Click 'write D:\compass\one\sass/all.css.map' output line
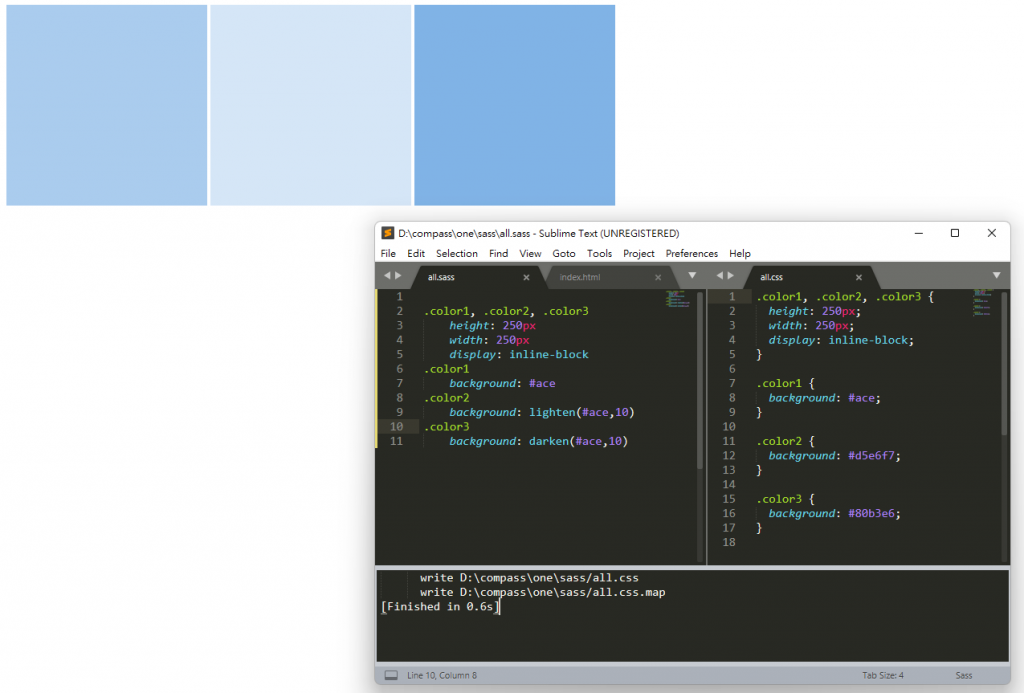 coord(543,592)
